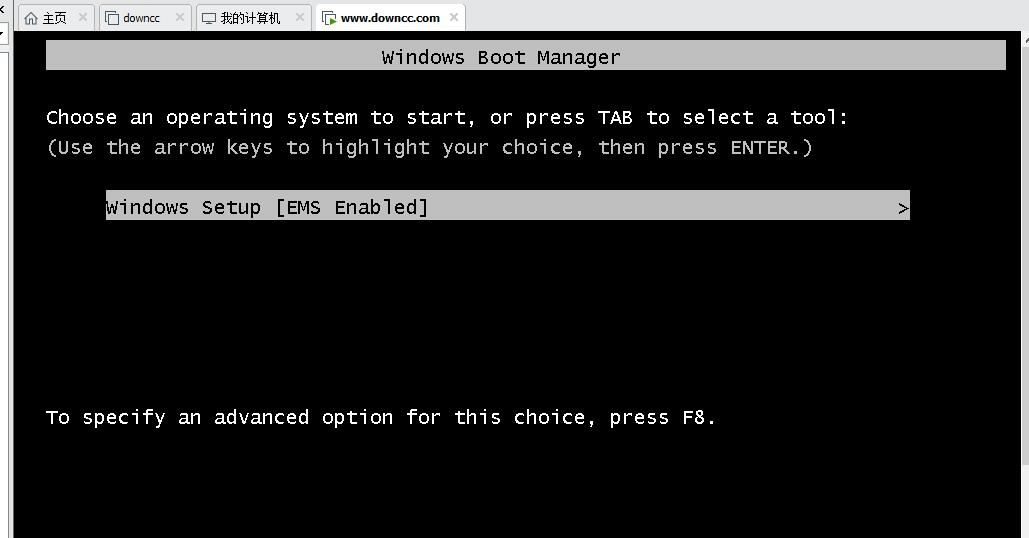Select Windows Setup [EMS Enabled] entry

[x=508, y=205]
